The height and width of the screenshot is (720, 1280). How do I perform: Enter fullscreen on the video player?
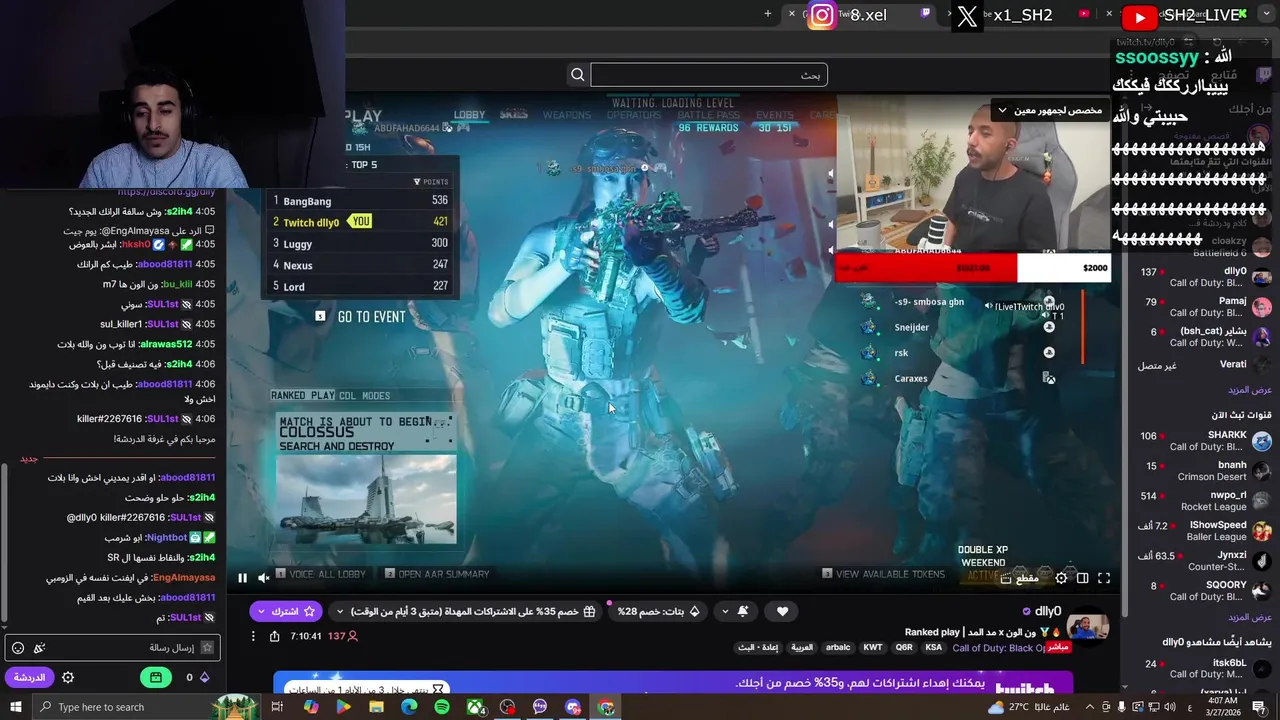(1104, 578)
